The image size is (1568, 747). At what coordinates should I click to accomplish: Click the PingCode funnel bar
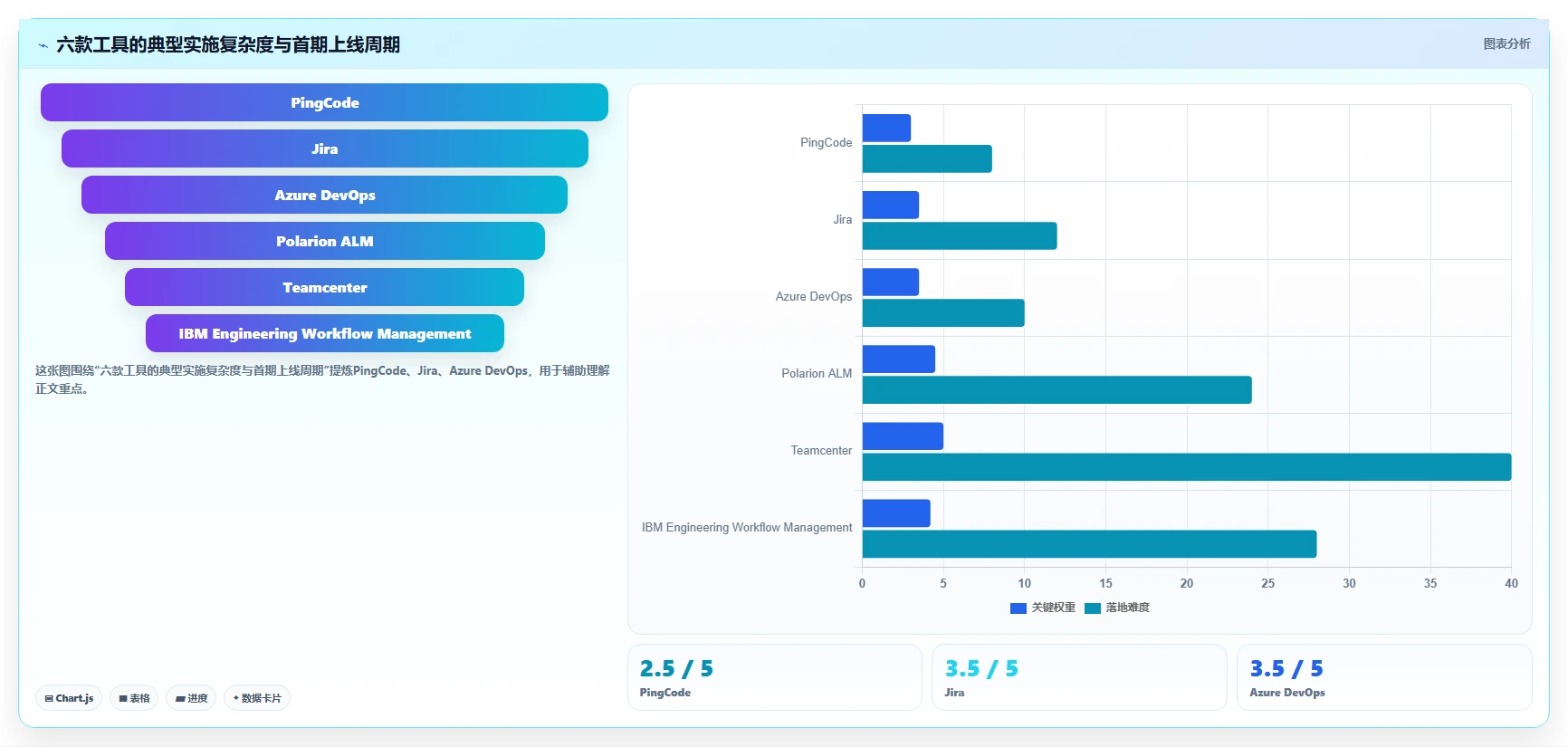coord(324,102)
